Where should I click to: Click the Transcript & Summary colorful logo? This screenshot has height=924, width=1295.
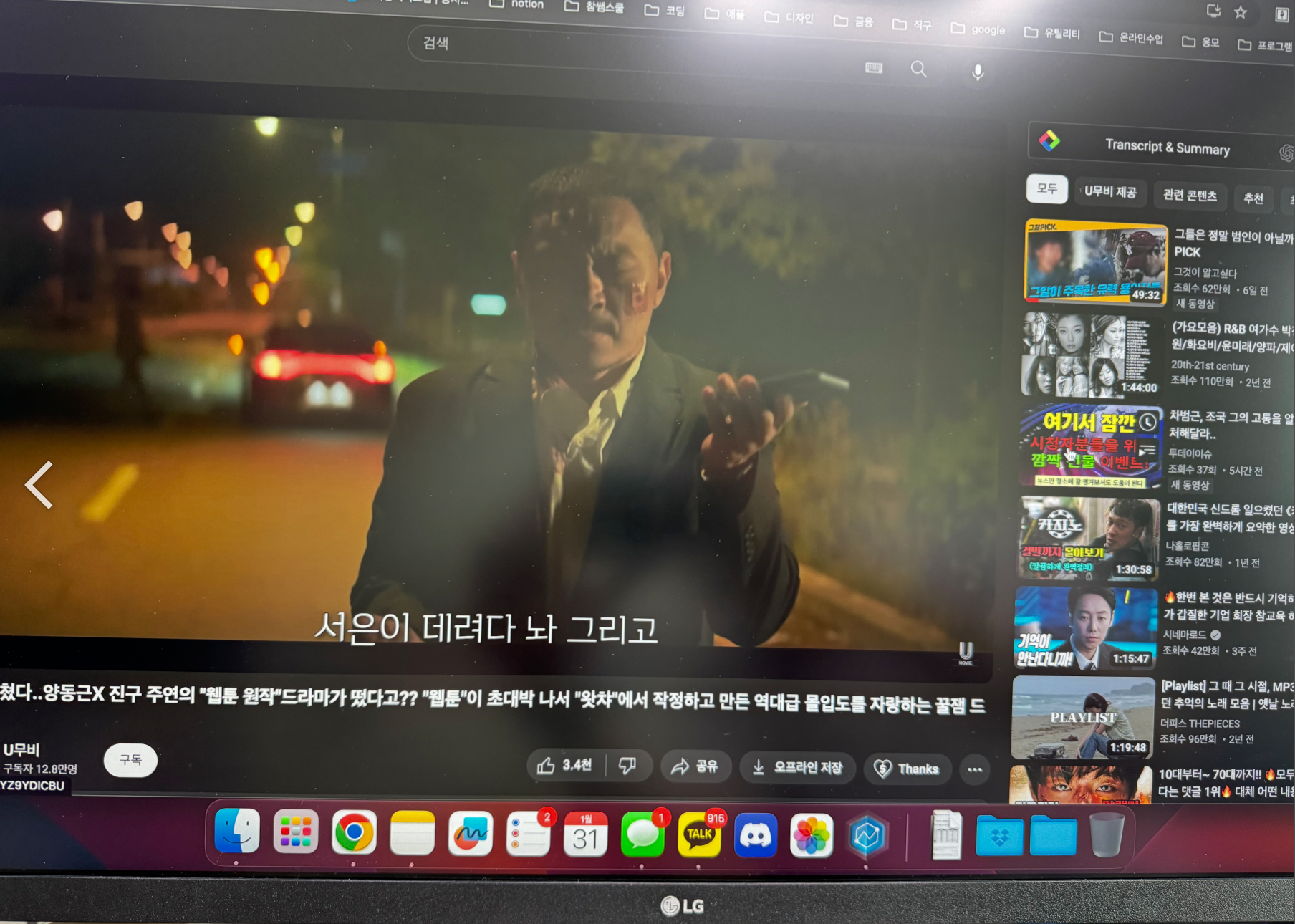(1049, 140)
